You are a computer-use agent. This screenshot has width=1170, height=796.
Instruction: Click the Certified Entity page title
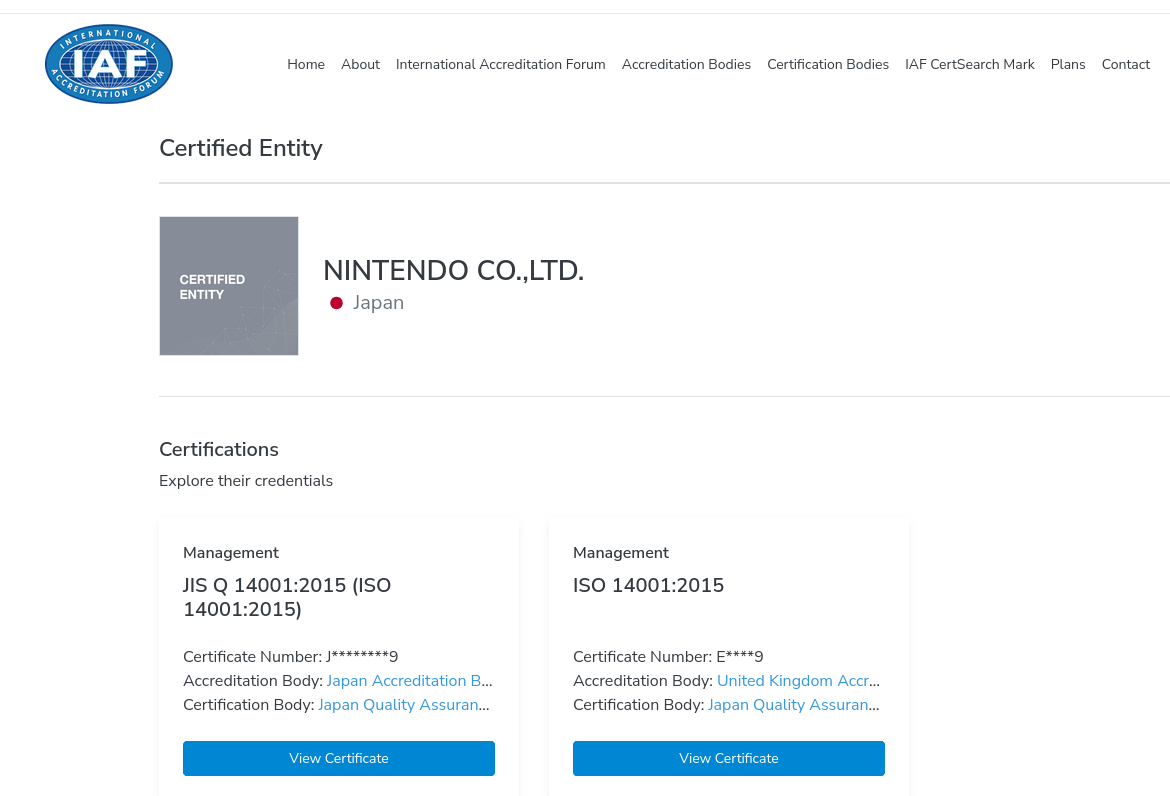(241, 148)
